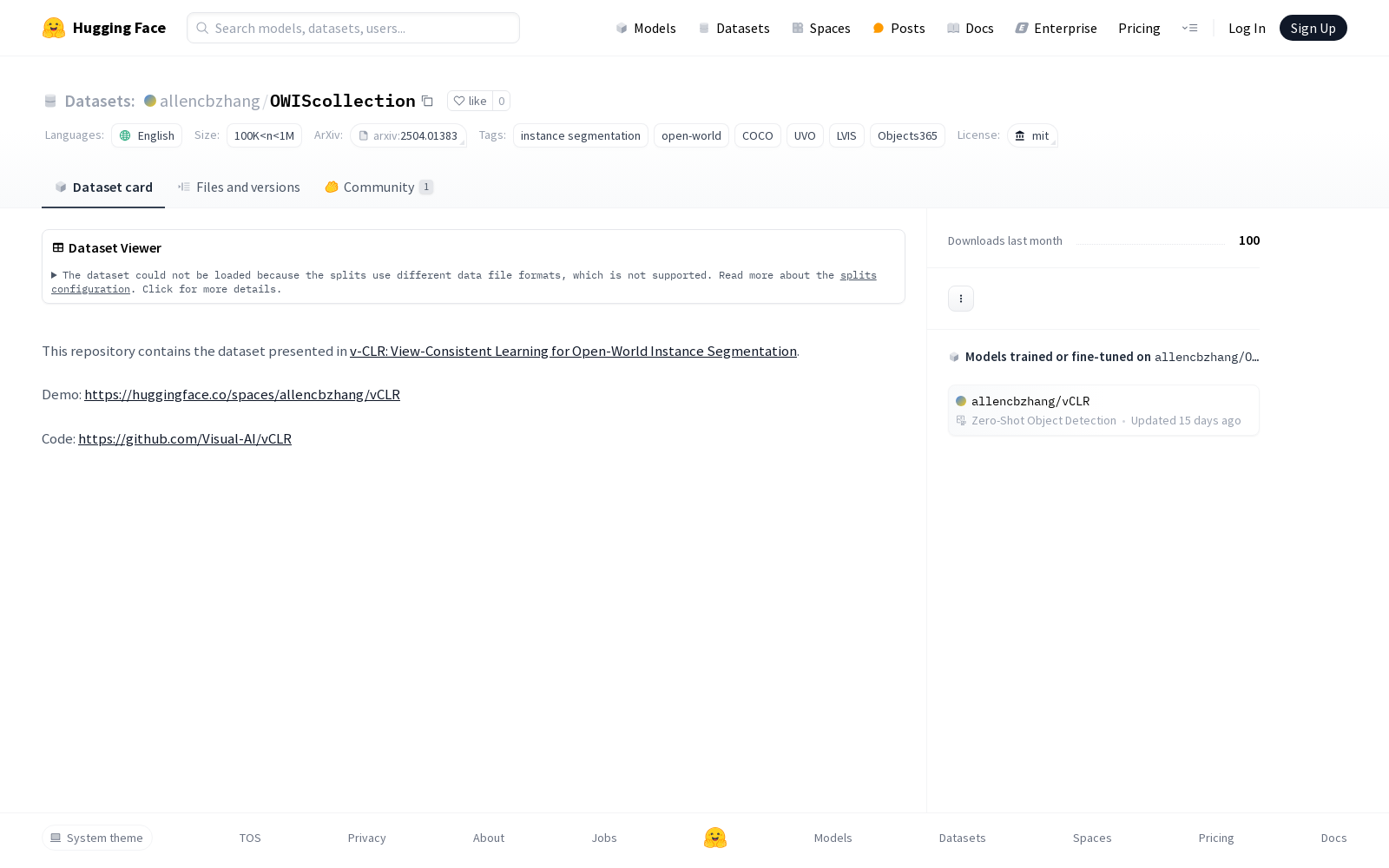
Task: Open Docs in top navigation
Action: (971, 28)
